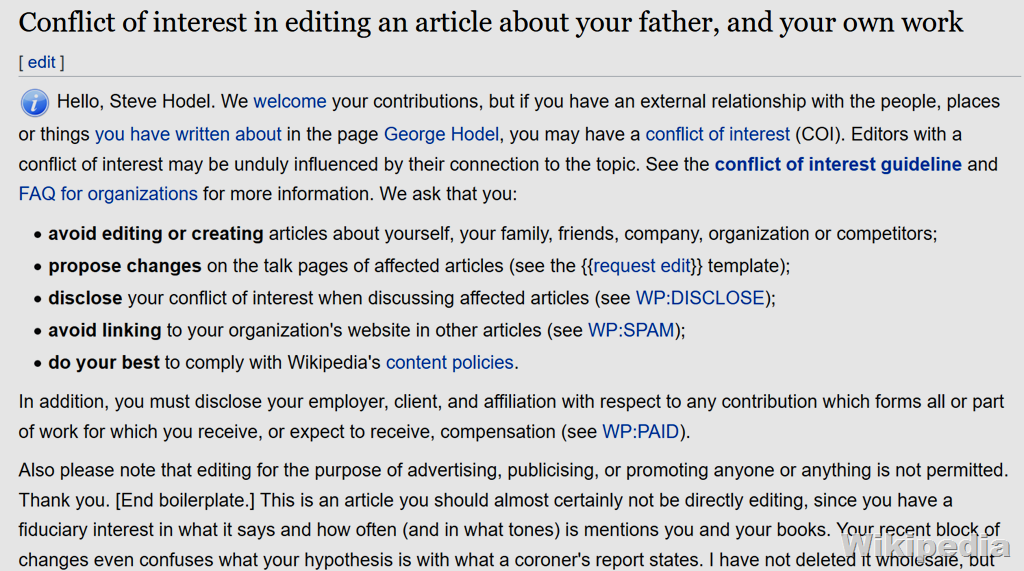Click the 'avoid editing or creating' bullet text
Screen dimensions: 1024x571
(156, 234)
